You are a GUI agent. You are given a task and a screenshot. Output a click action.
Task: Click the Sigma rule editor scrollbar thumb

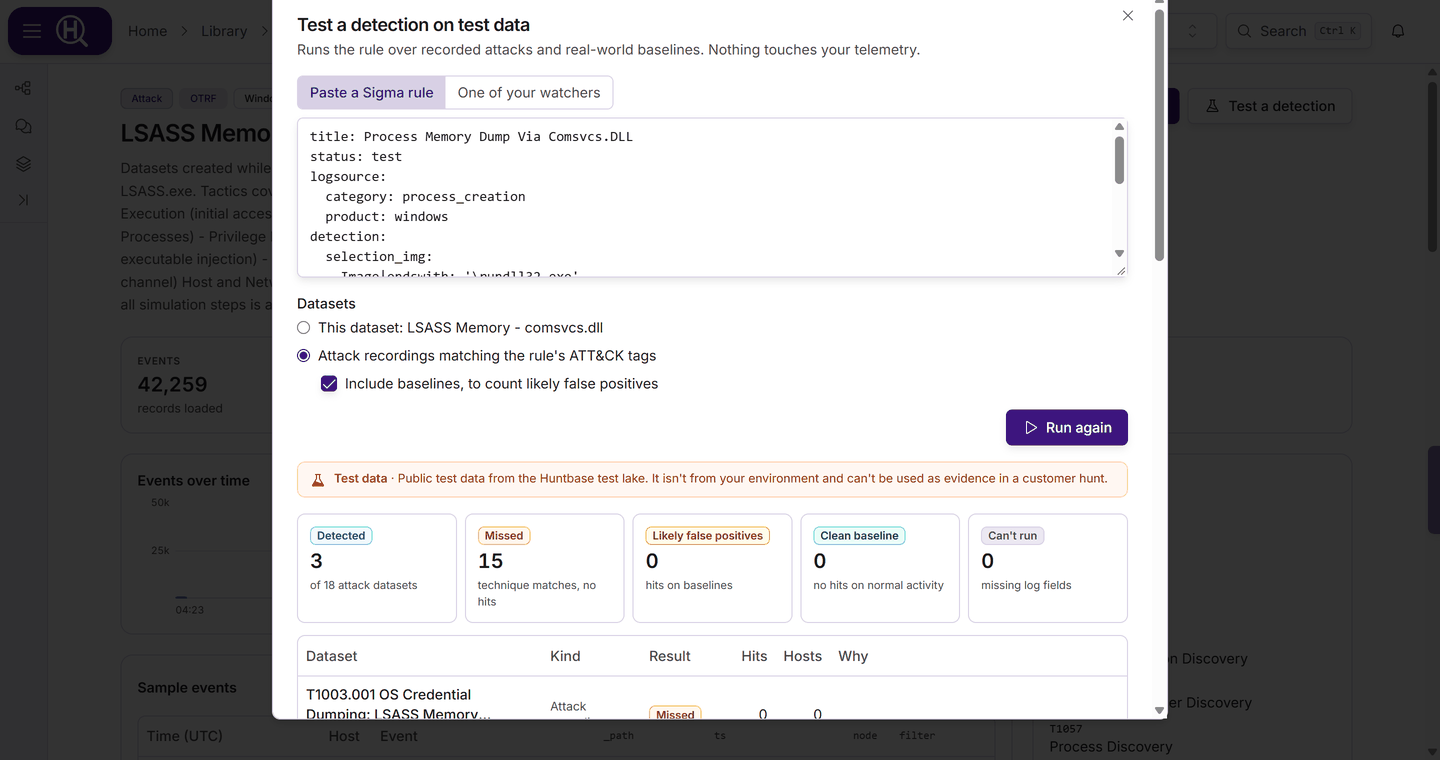[x=1119, y=160]
